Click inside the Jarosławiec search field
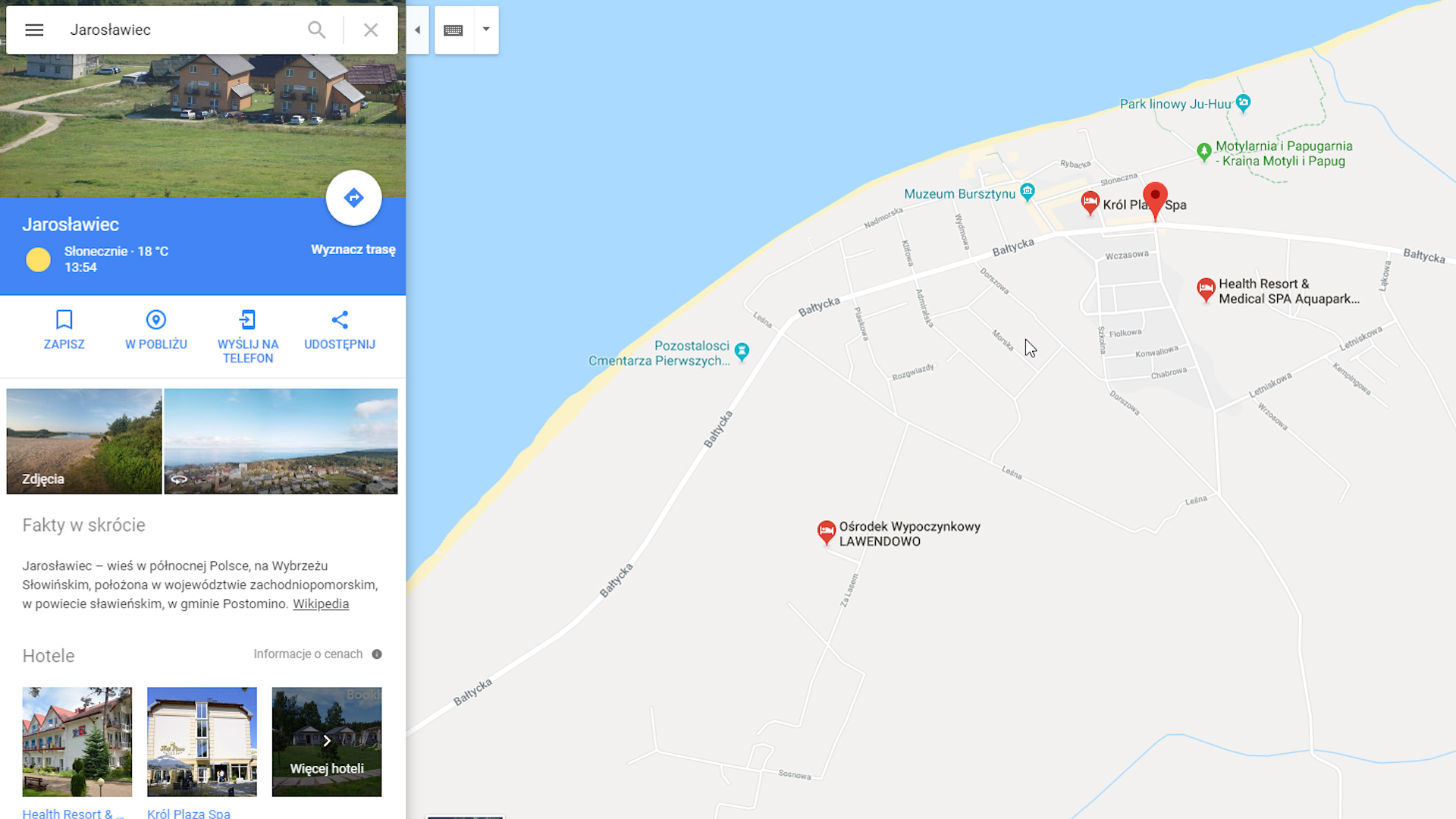This screenshot has width=1456, height=819. tap(182, 30)
